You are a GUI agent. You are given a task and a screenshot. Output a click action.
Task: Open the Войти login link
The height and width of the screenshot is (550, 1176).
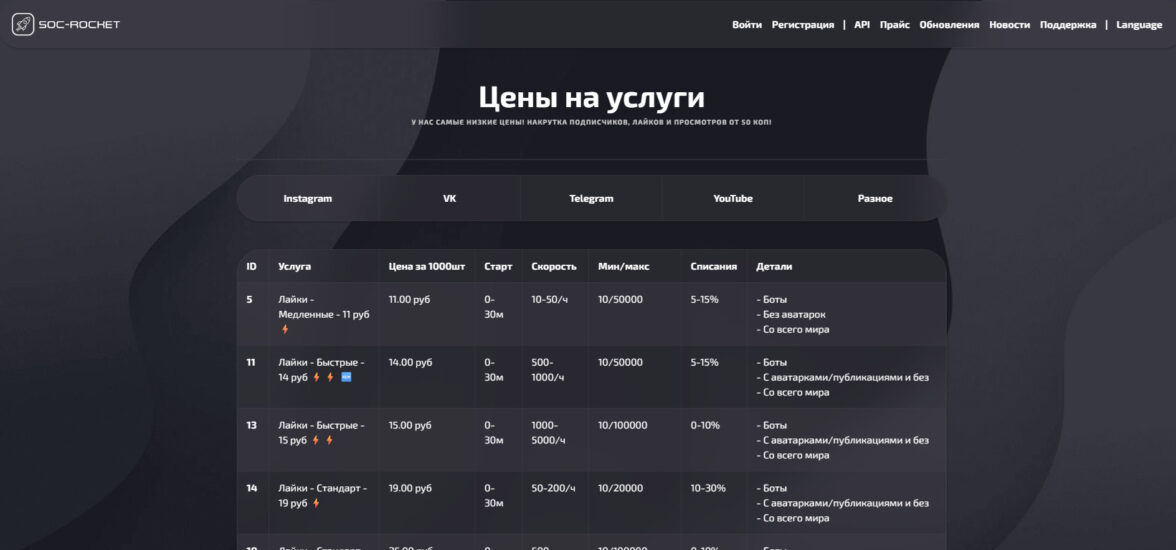click(747, 25)
